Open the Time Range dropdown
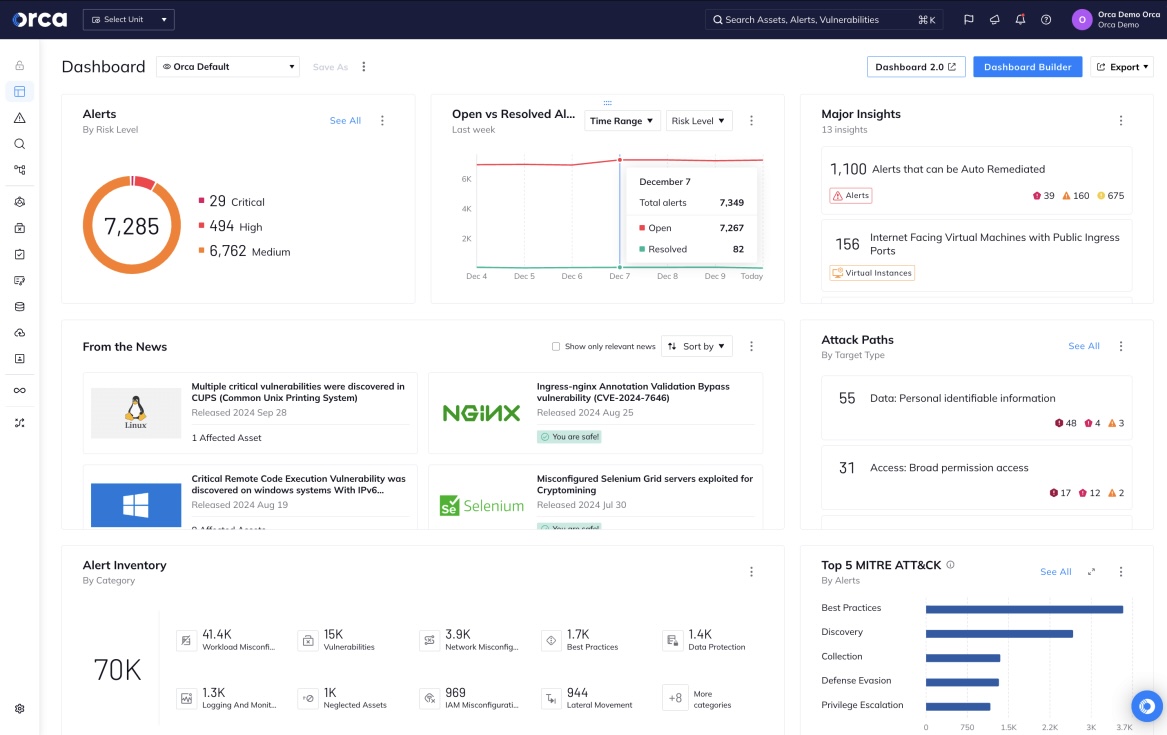 point(621,121)
